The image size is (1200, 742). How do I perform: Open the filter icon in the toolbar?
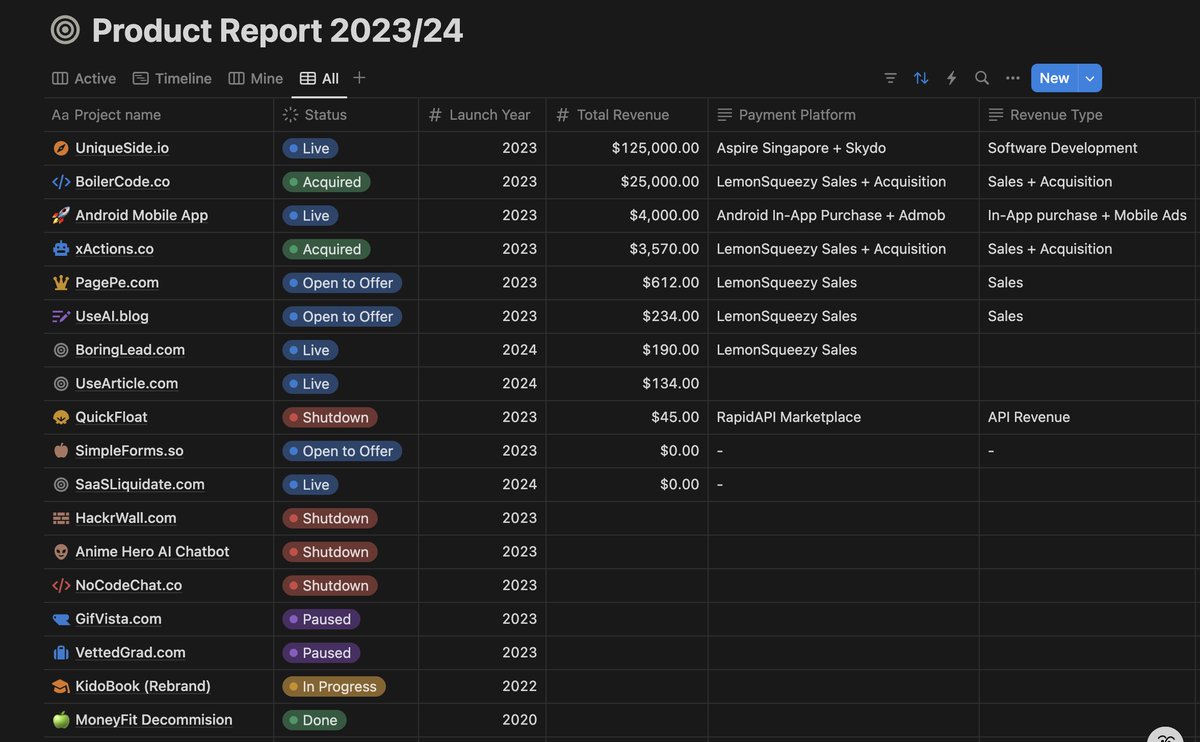click(890, 78)
